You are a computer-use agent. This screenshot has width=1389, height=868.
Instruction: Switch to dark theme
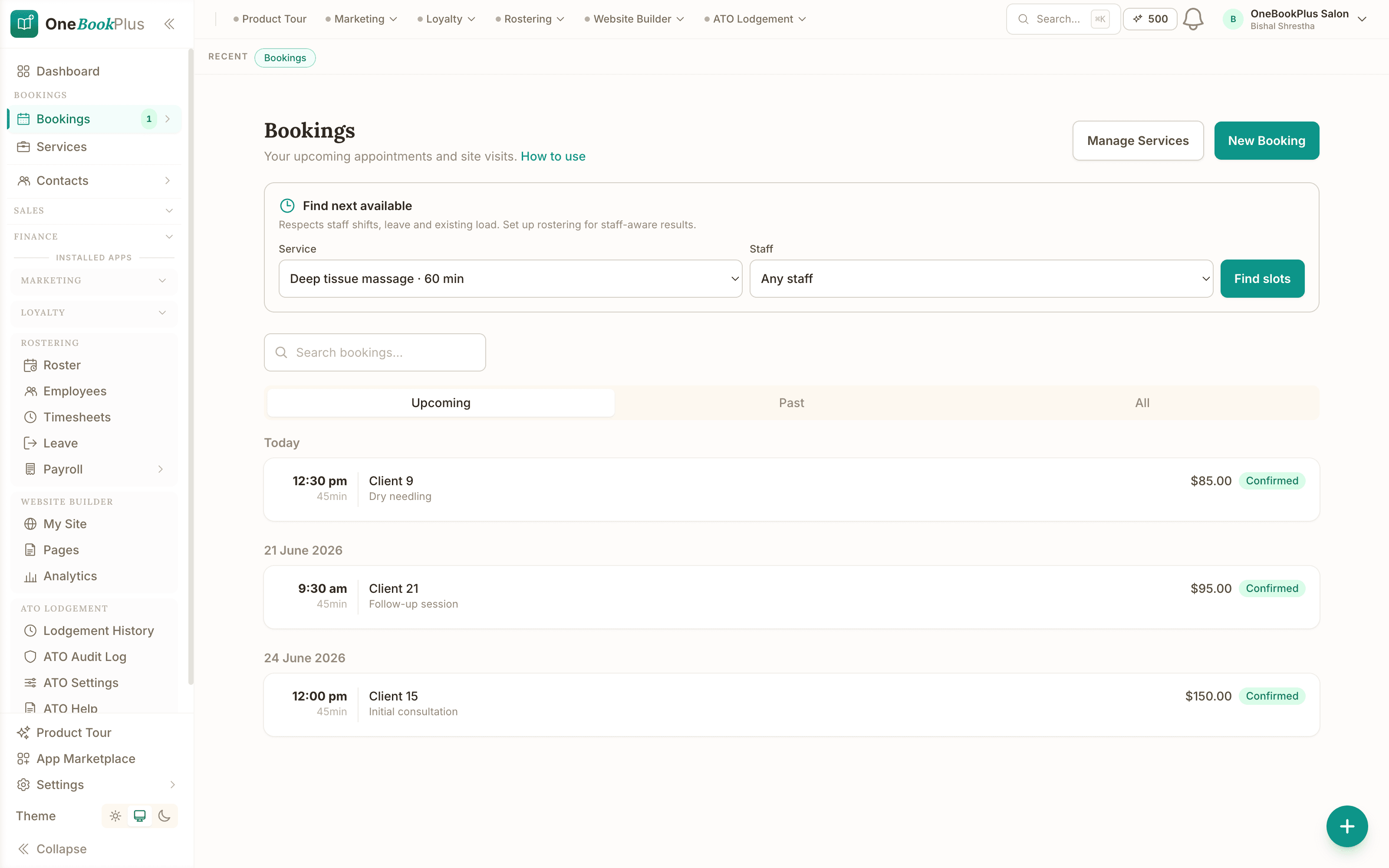coord(164,816)
